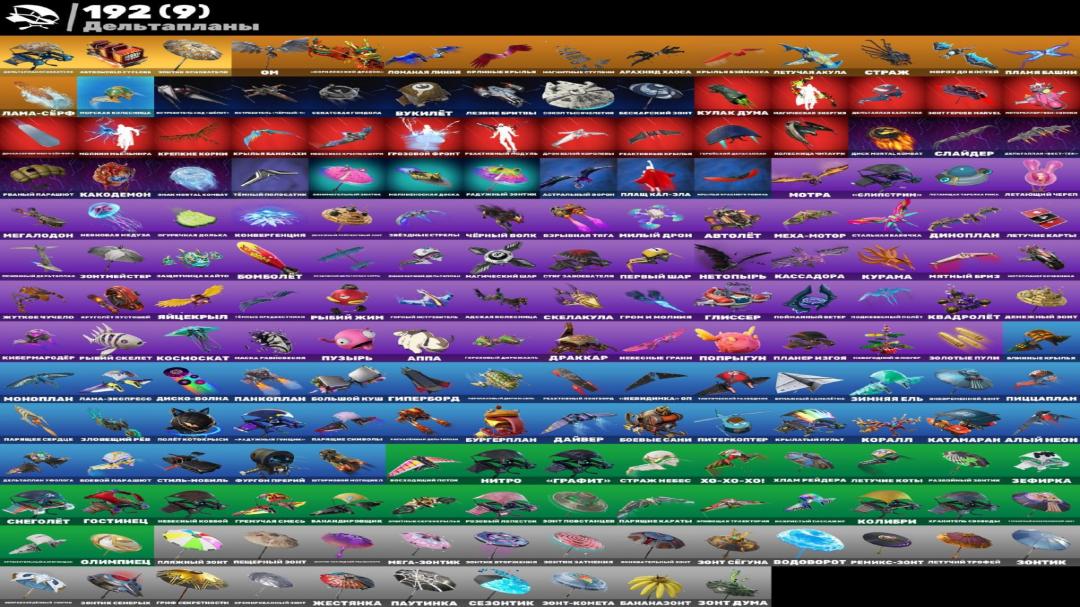Viewport: 1080px width, 607px height.
Task: Pick the МЕГАЛОДОН glider
Action: coord(39,218)
